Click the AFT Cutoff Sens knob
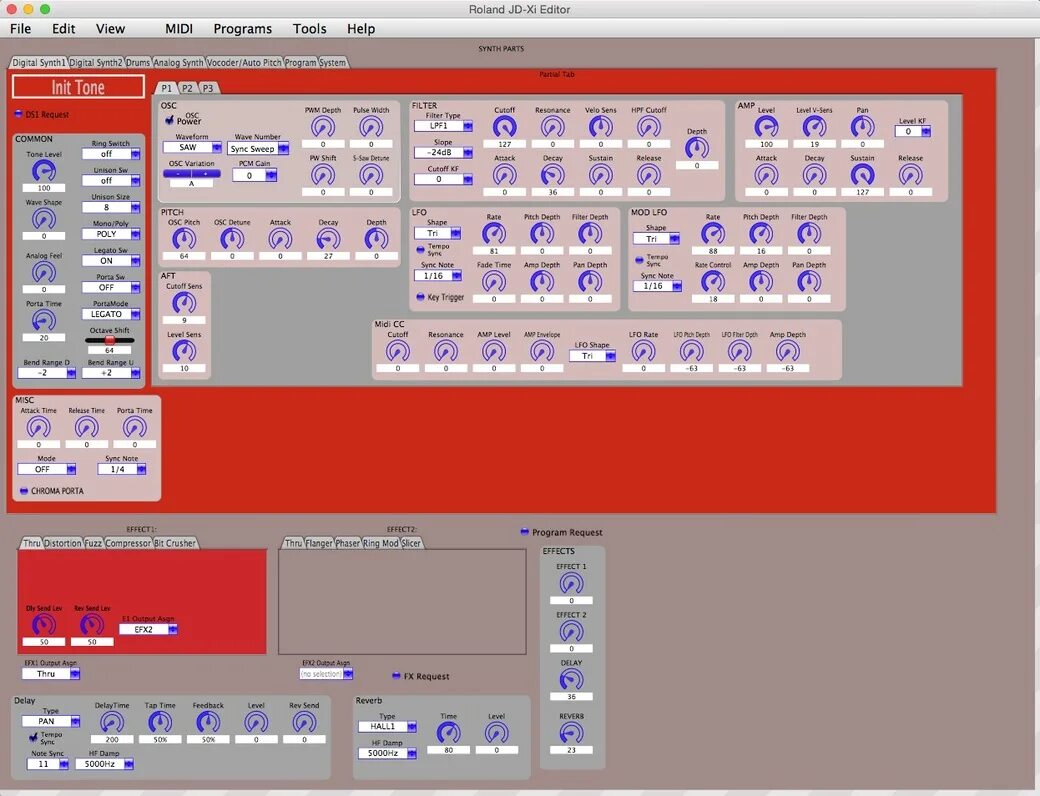 tap(184, 303)
